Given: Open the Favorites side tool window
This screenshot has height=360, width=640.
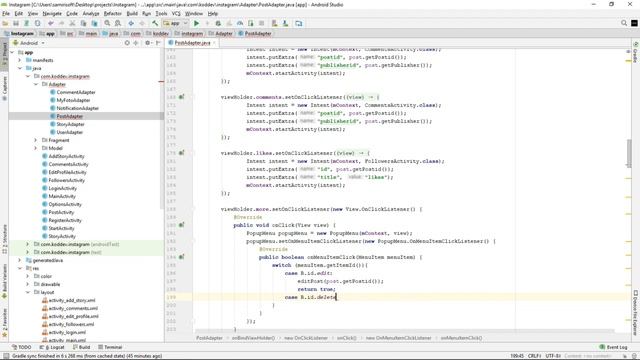Looking at the screenshot, I should pos(4,323).
